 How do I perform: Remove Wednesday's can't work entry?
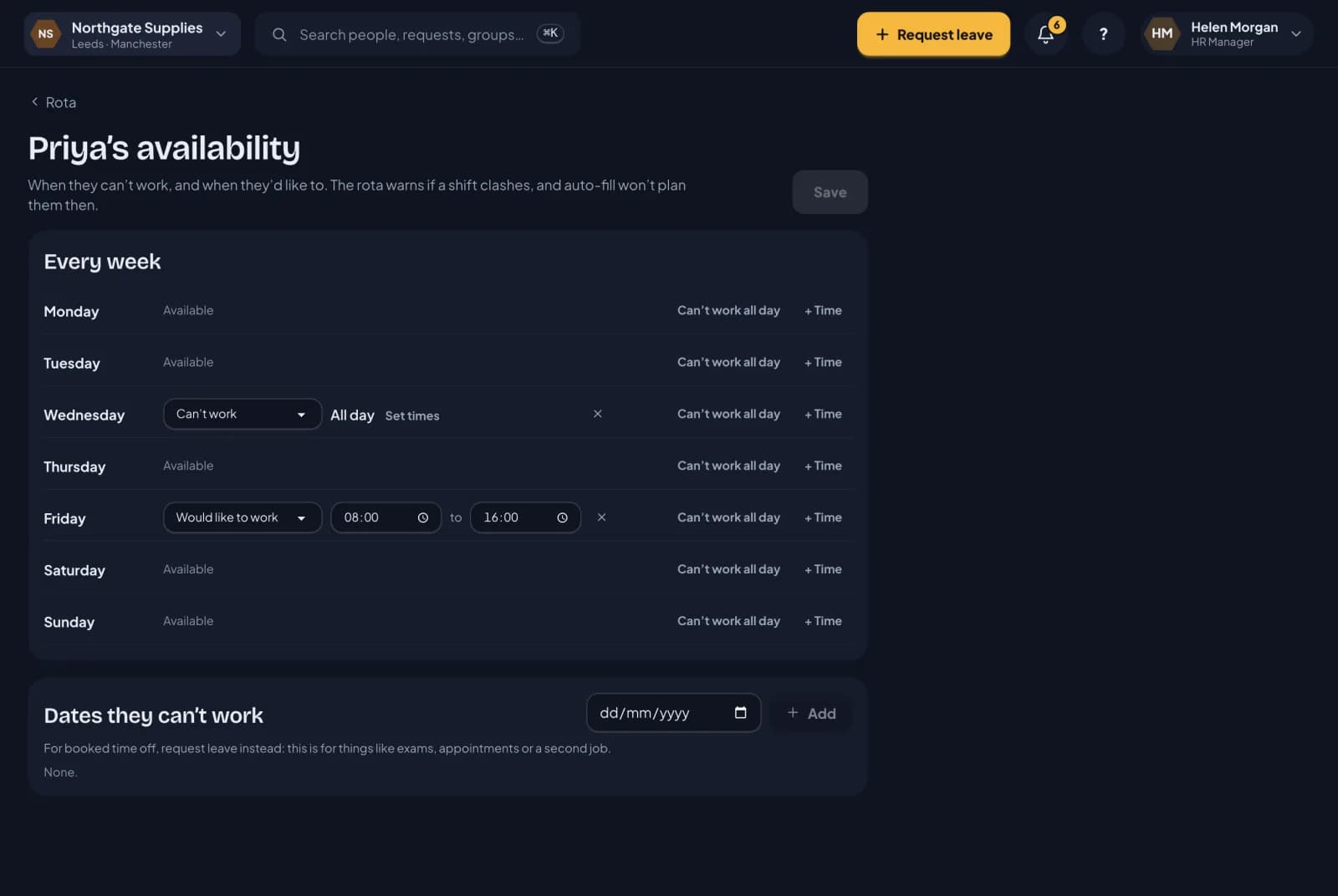[598, 414]
